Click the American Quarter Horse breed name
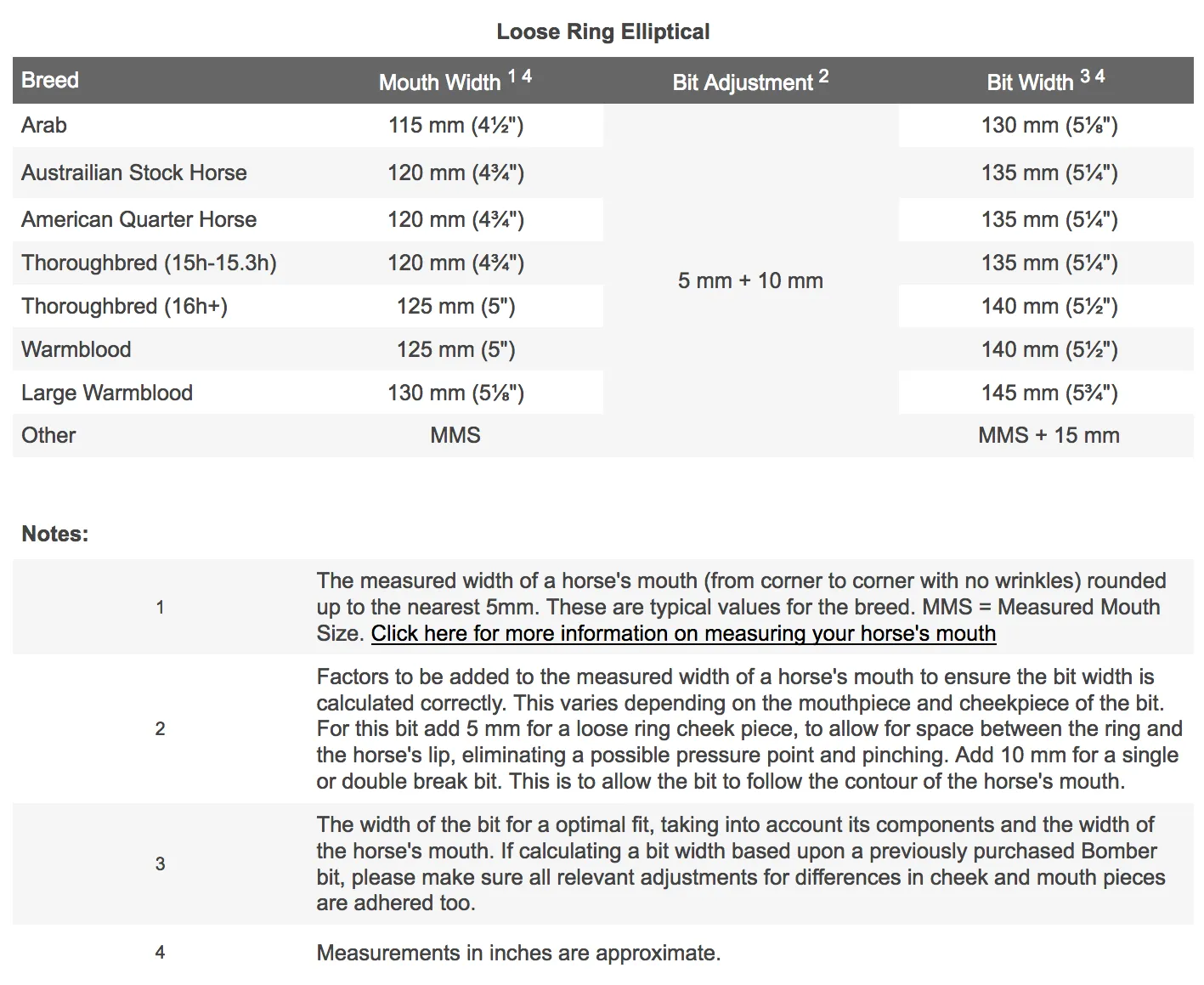The height and width of the screenshot is (985, 1204). [x=138, y=219]
